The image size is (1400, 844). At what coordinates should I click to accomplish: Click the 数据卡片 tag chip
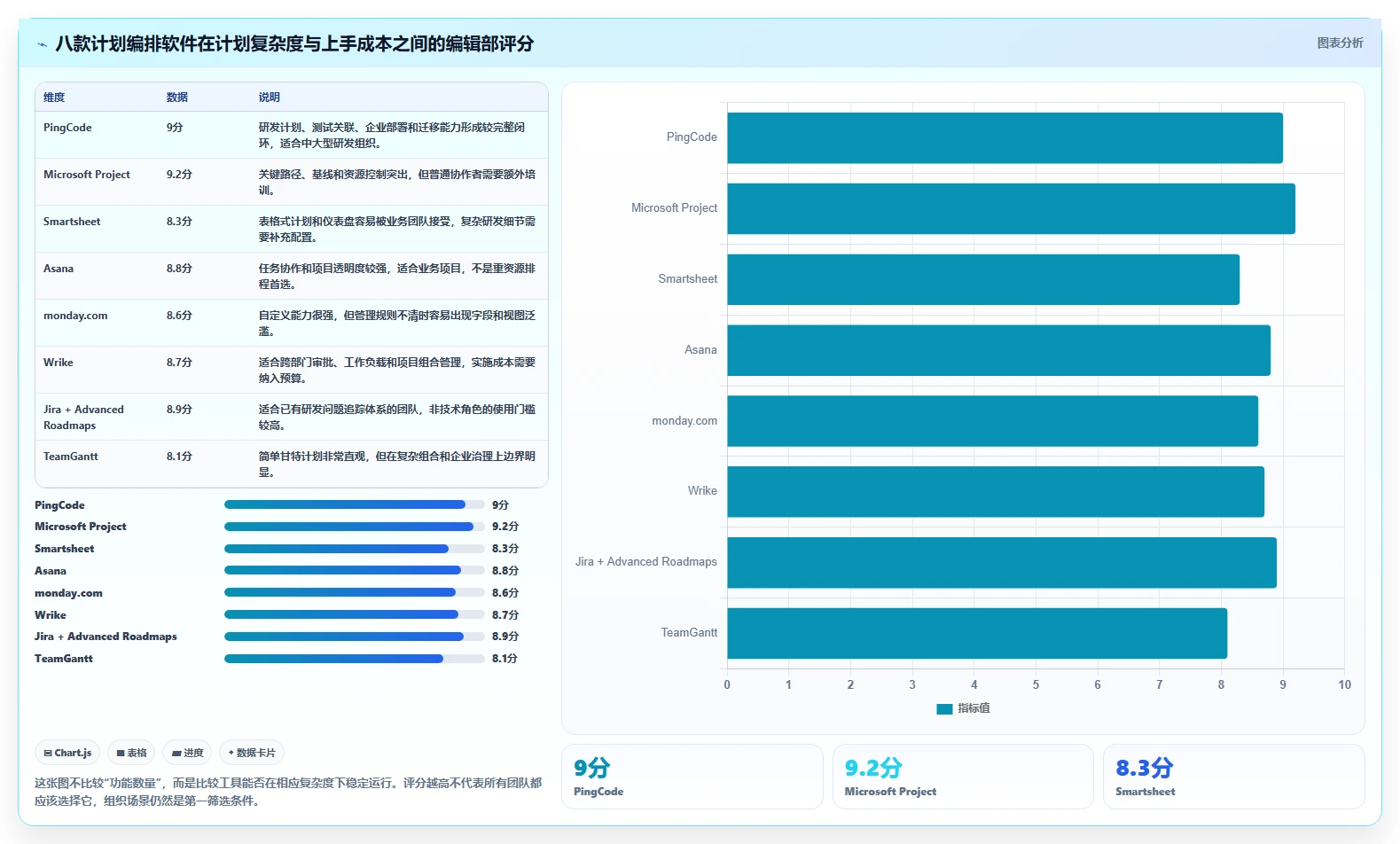pyautogui.click(x=252, y=753)
